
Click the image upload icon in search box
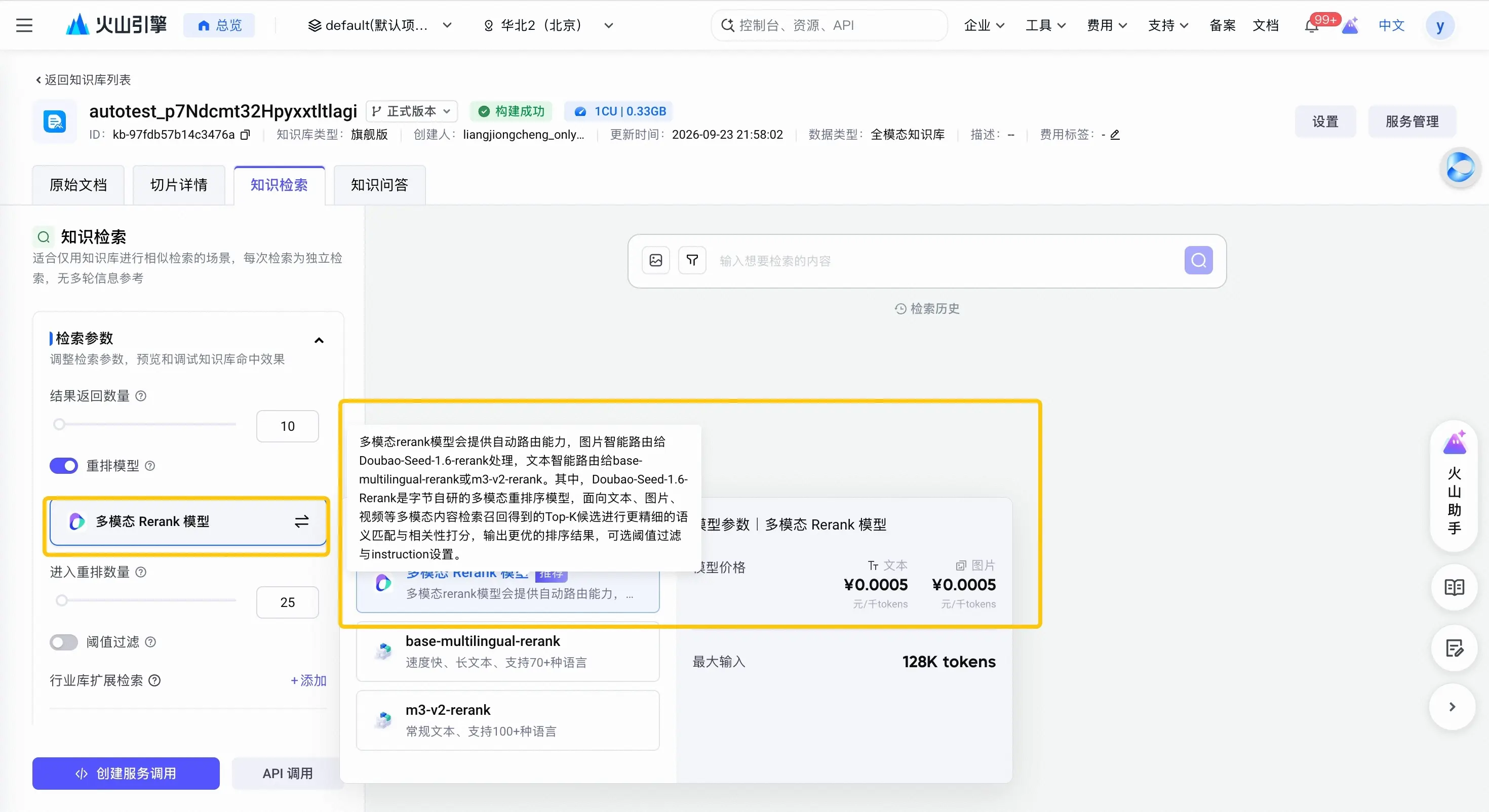pyautogui.click(x=656, y=261)
